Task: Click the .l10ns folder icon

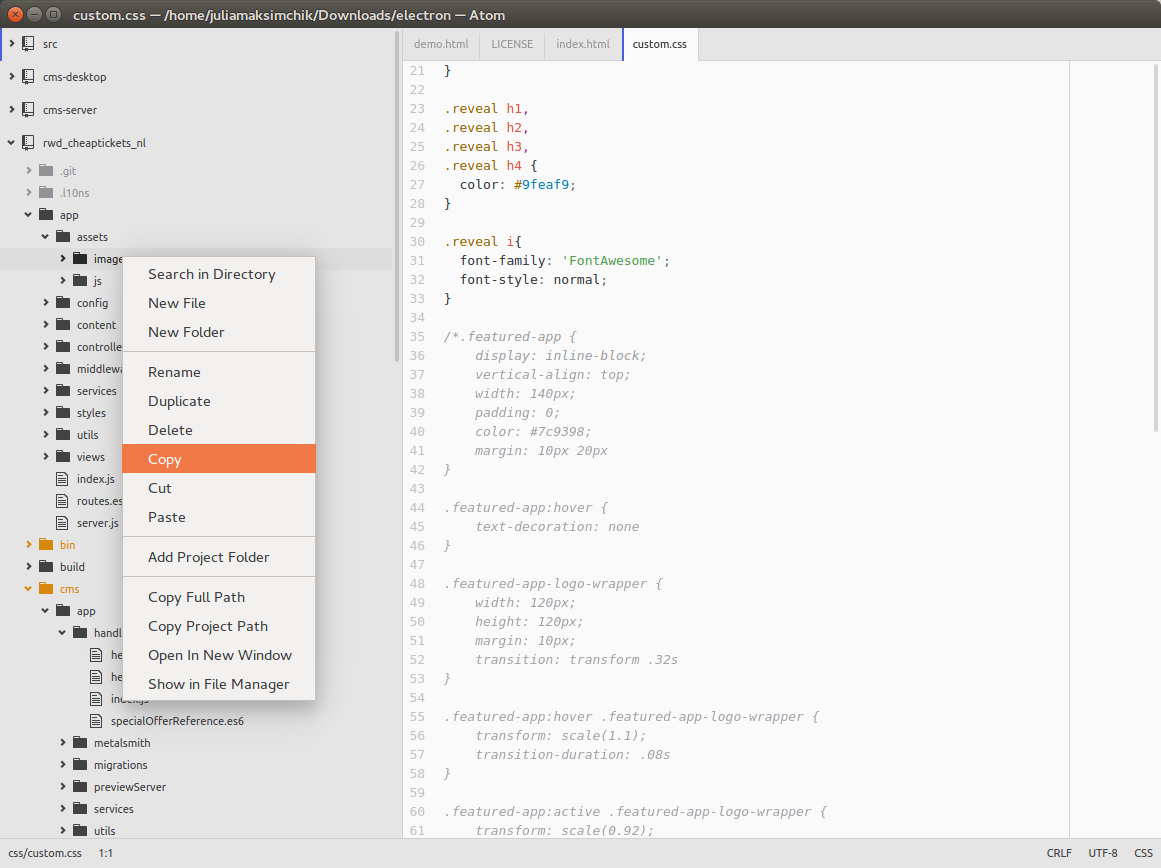Action: click(46, 193)
